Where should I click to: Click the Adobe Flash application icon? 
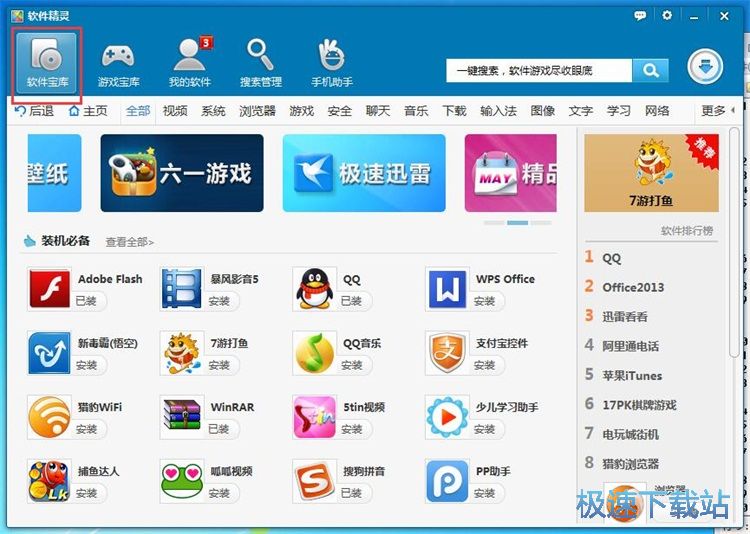49,289
